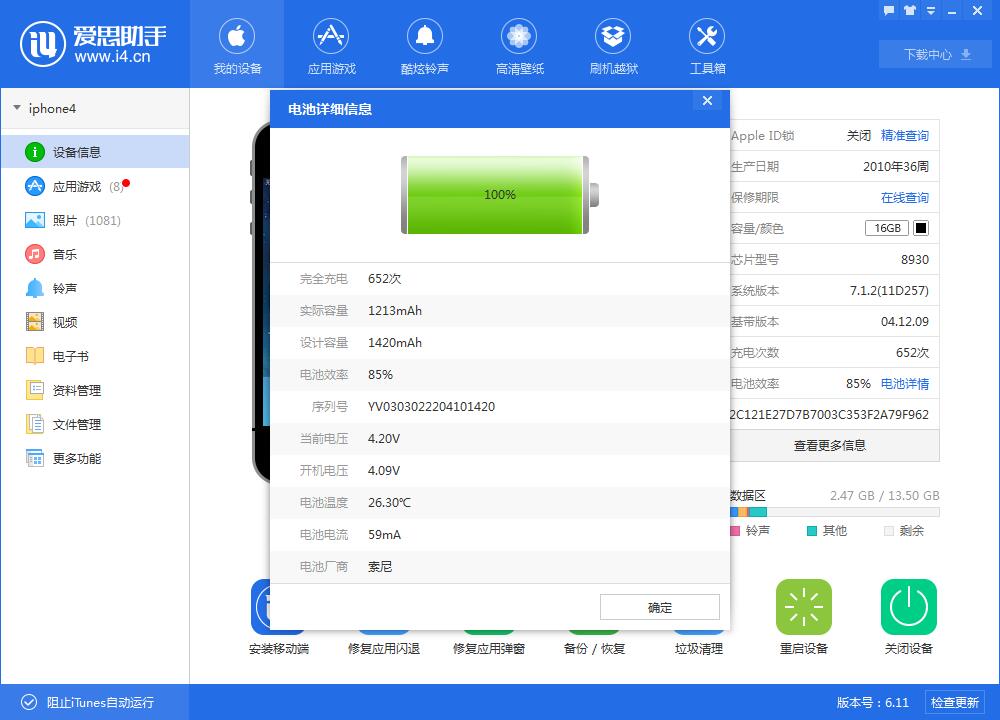Open the 下载中心 download dropdown
The image size is (1000, 720).
934,54
